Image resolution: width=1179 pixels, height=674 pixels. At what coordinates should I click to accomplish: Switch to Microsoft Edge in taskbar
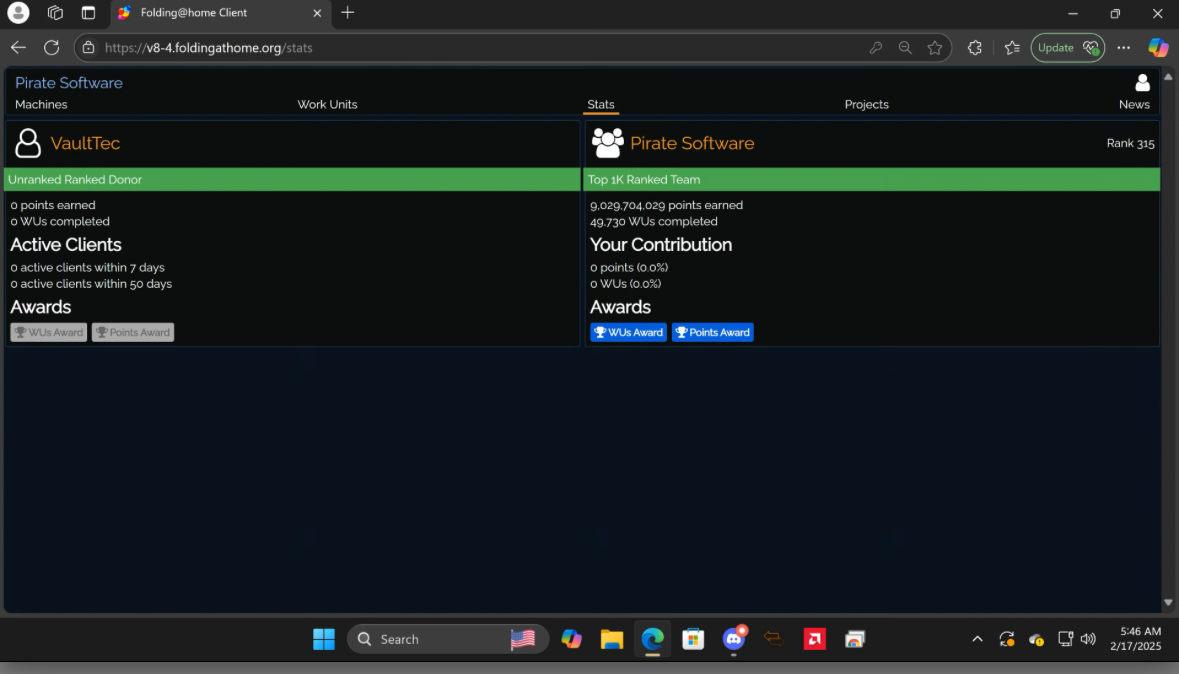pos(653,639)
